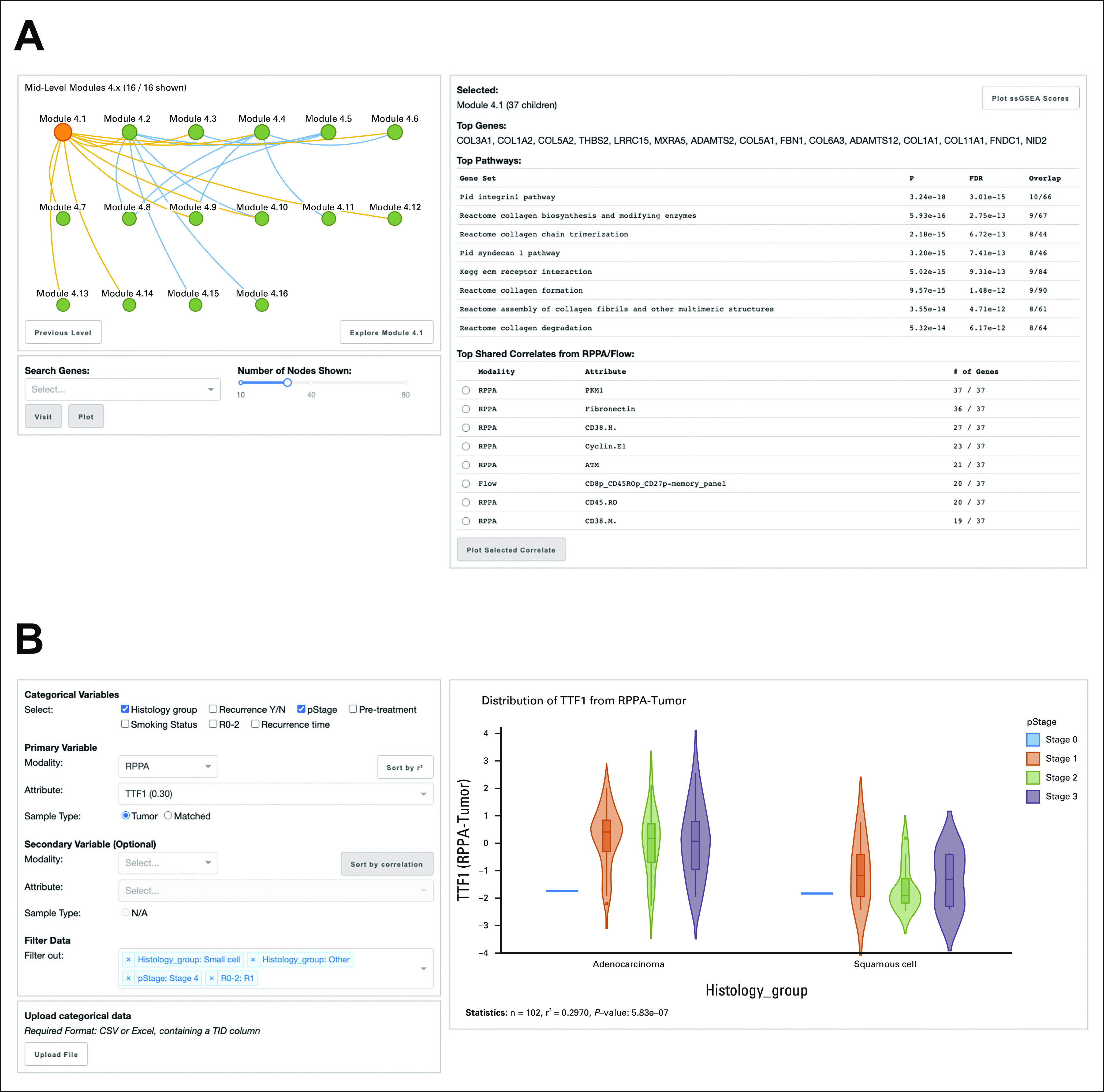Viewport: 1104px width, 1092px height.
Task: Remove the Histology_group: Other filter tag
Action: [x=253, y=960]
